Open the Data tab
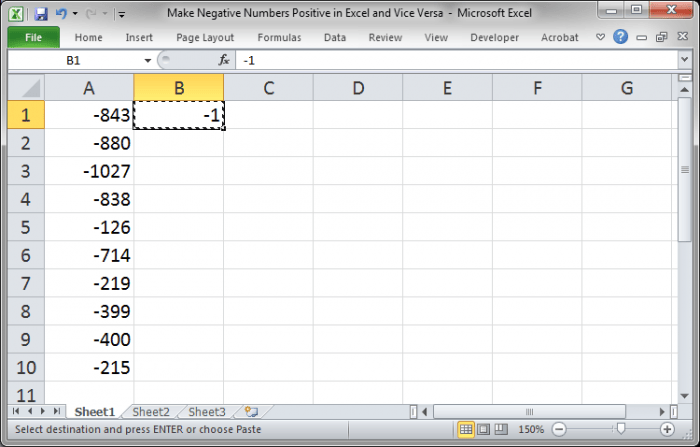 [x=335, y=38]
